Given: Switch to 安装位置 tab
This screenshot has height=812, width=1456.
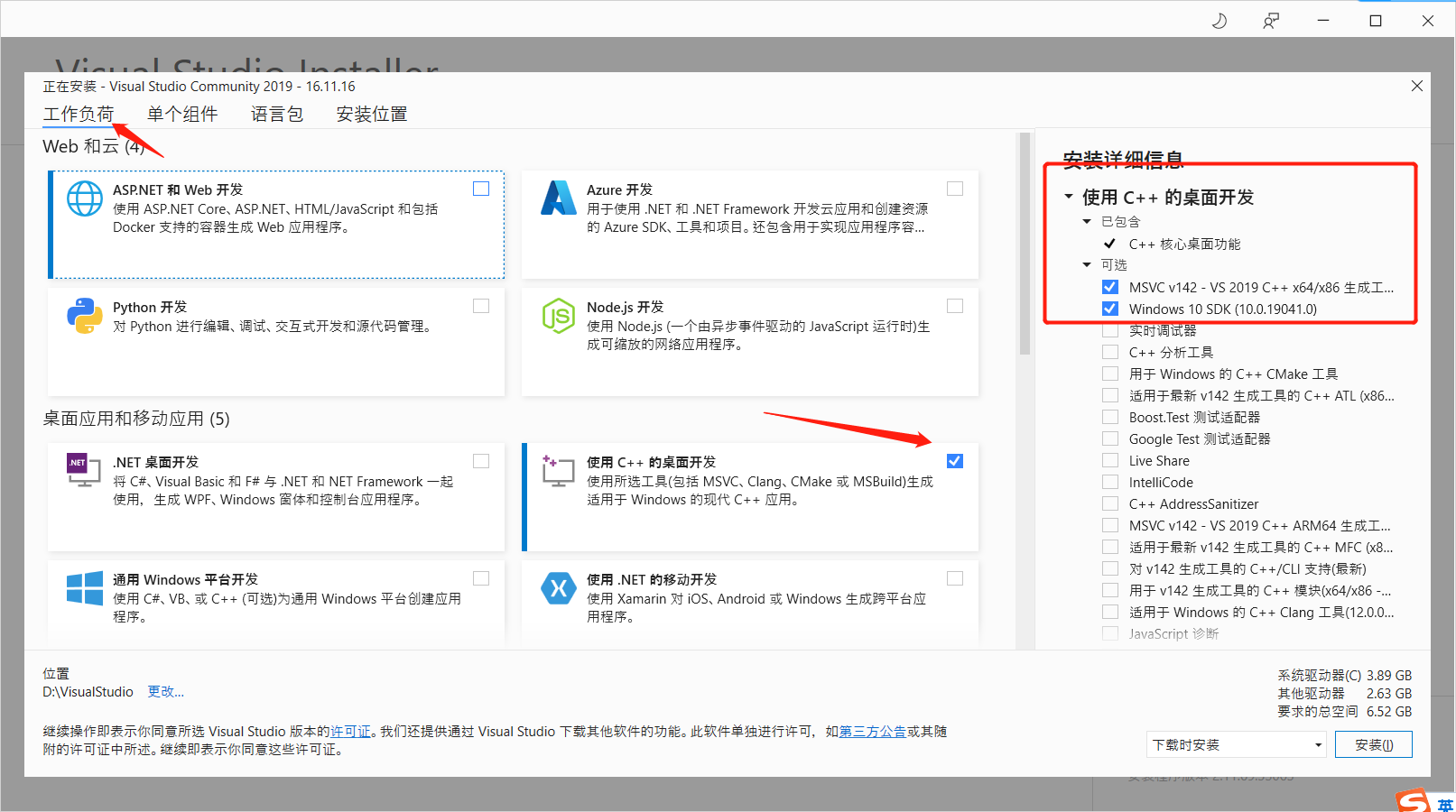Looking at the screenshot, I should click(x=372, y=114).
